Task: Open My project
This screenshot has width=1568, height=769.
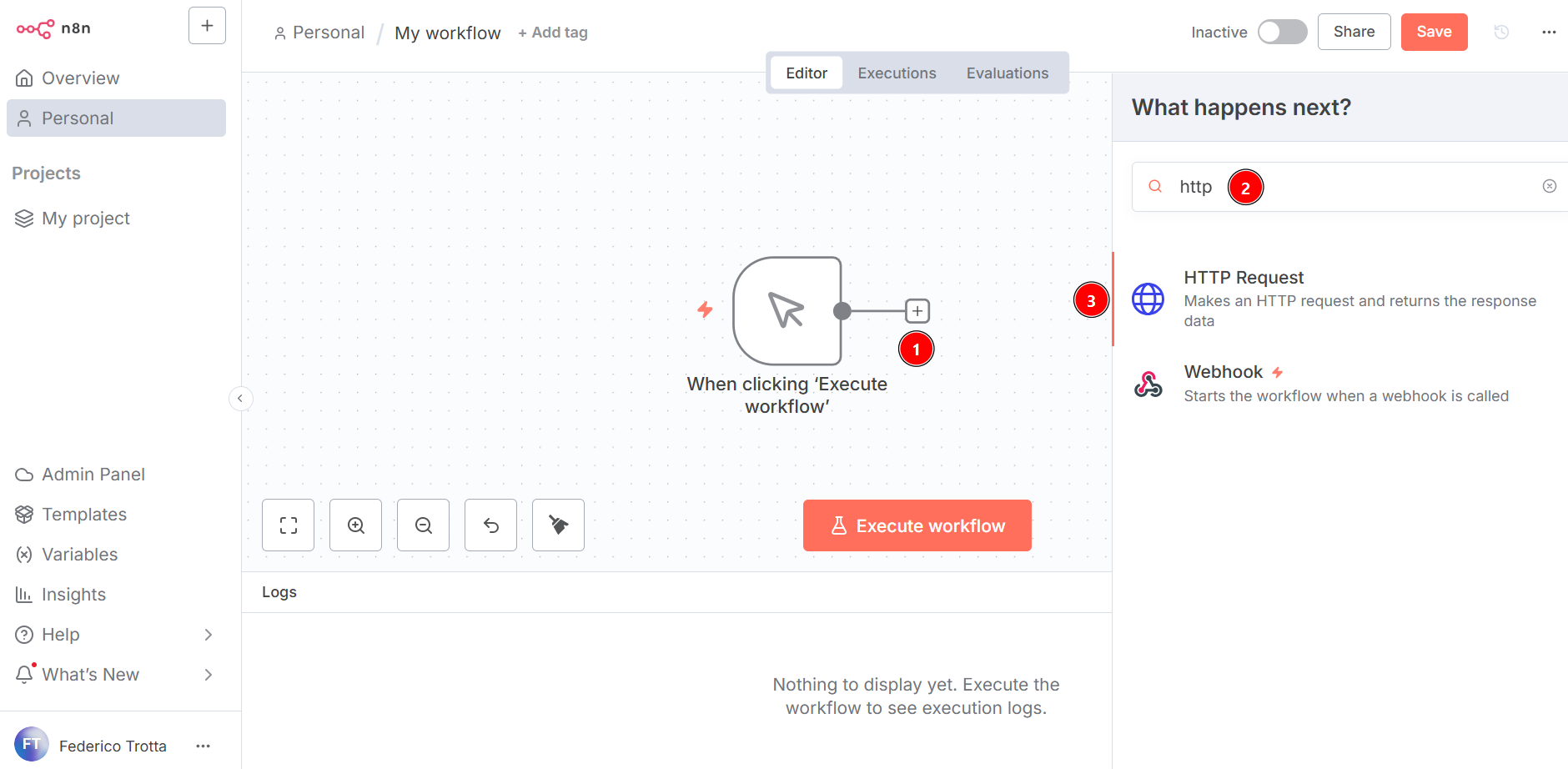Action: pos(116,219)
